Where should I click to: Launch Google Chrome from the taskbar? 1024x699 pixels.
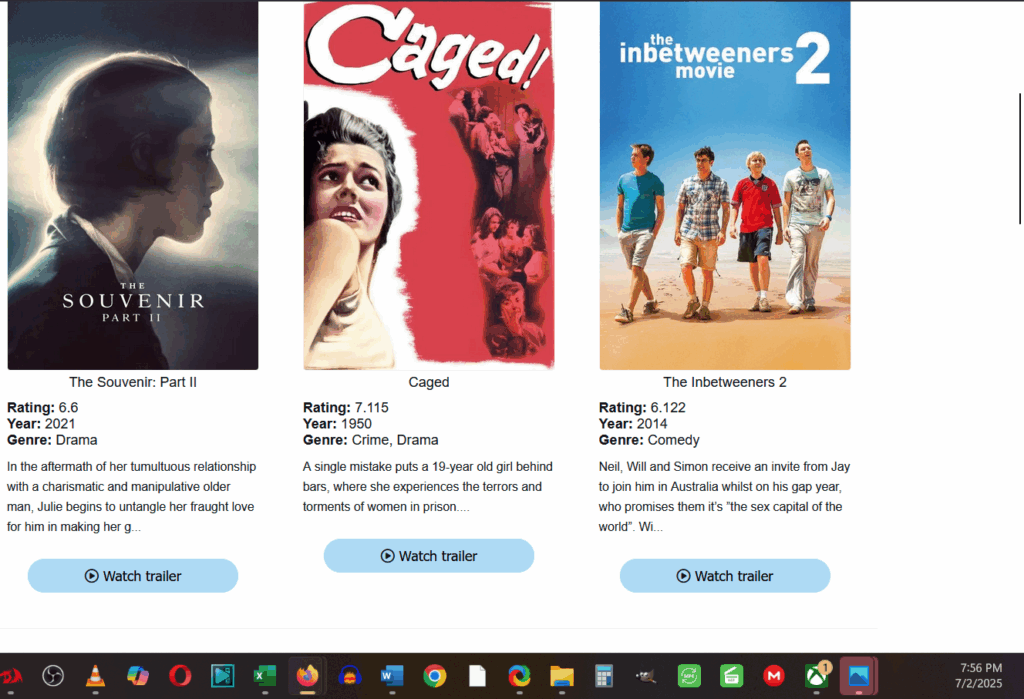[434, 675]
